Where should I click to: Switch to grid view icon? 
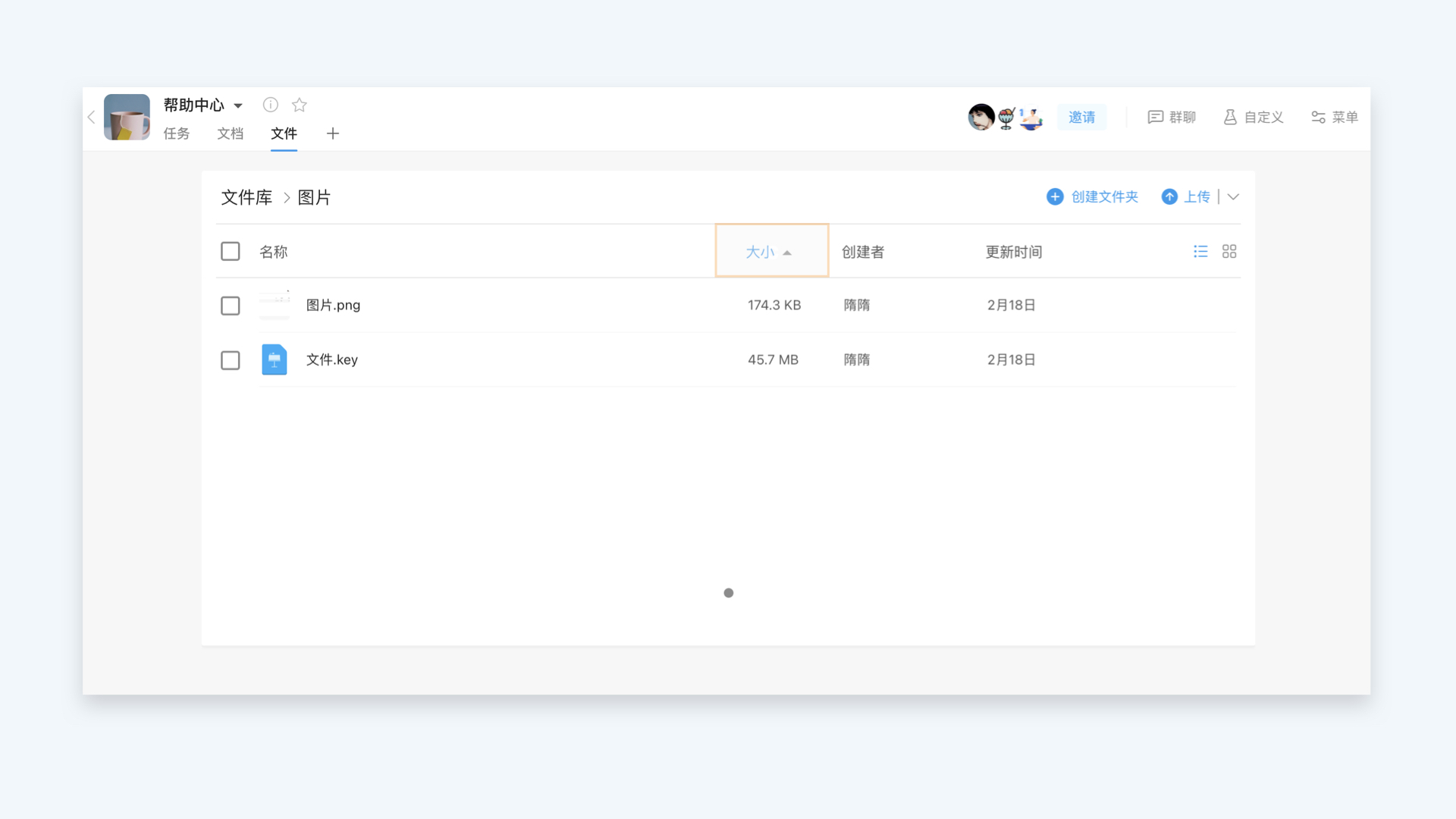click(x=1229, y=251)
